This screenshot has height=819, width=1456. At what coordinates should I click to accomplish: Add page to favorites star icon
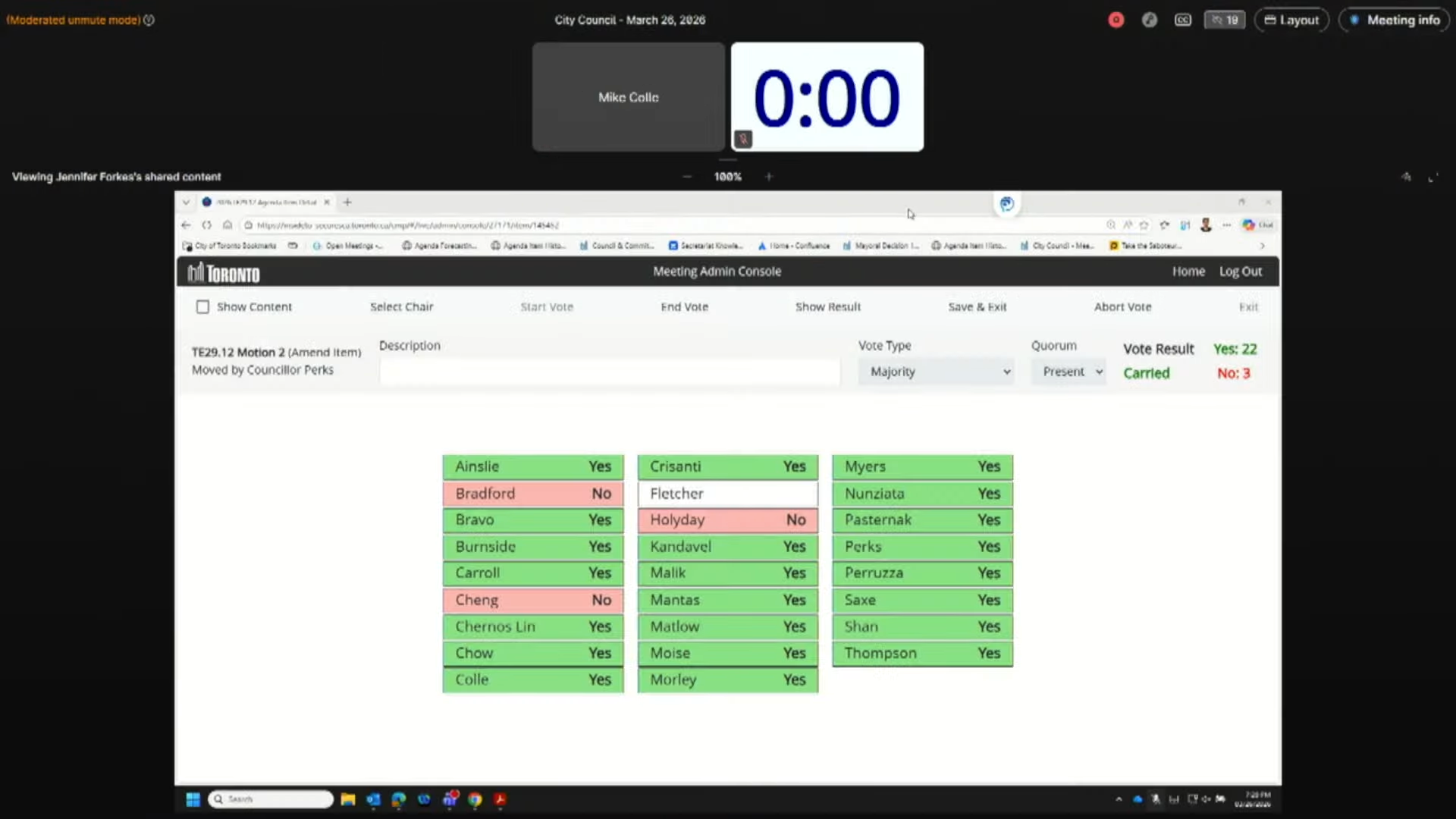tap(1144, 225)
